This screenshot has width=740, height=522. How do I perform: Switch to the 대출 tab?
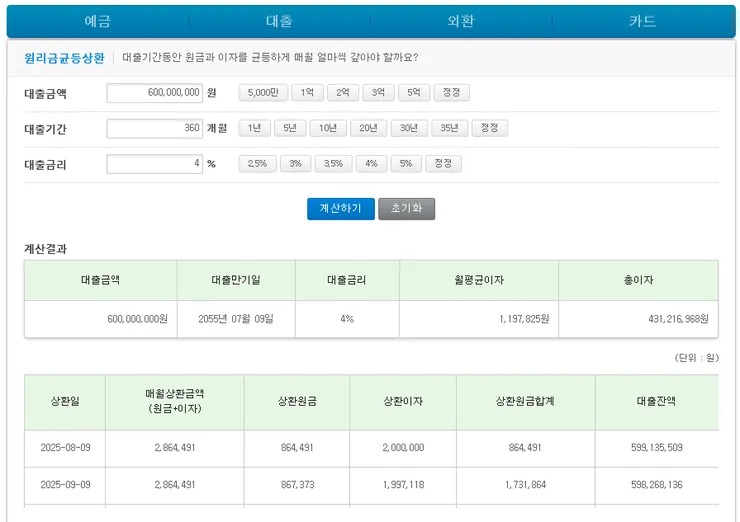click(279, 21)
